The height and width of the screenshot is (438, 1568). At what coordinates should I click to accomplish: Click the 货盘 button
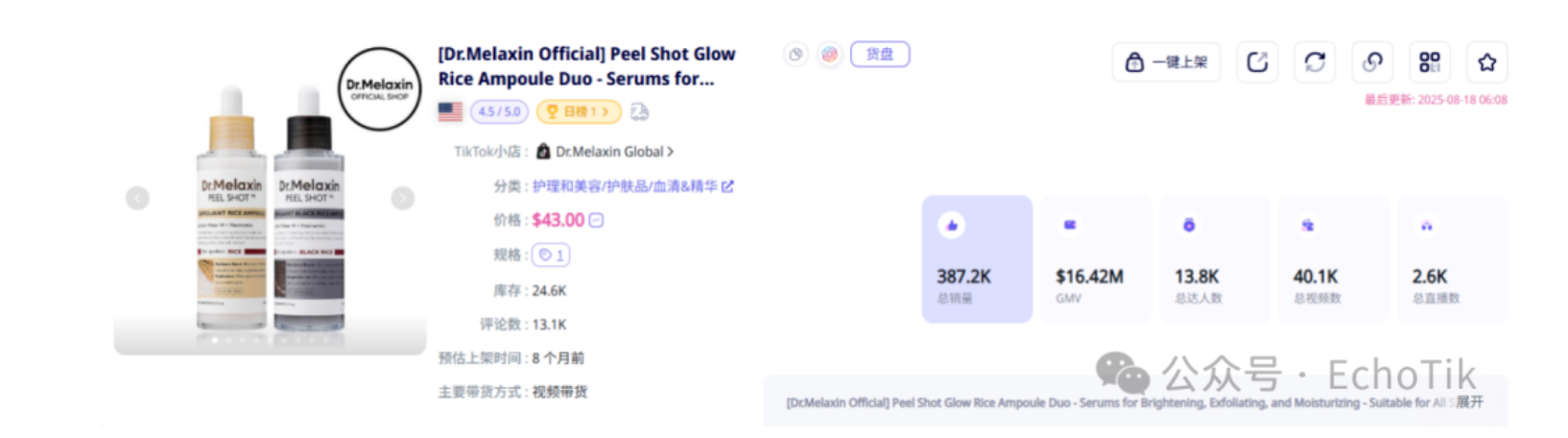click(x=880, y=55)
